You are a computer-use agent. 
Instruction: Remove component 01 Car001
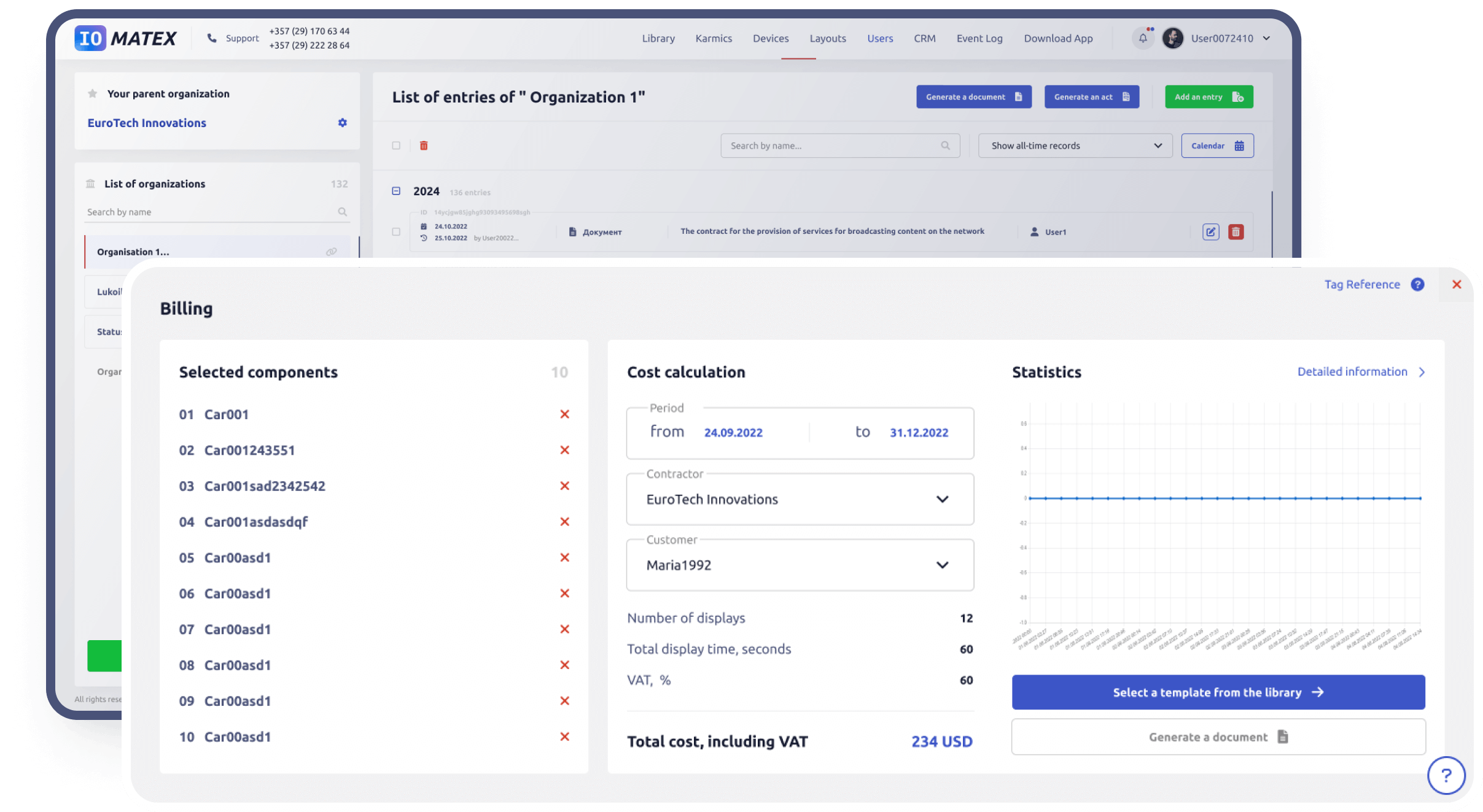tap(565, 414)
